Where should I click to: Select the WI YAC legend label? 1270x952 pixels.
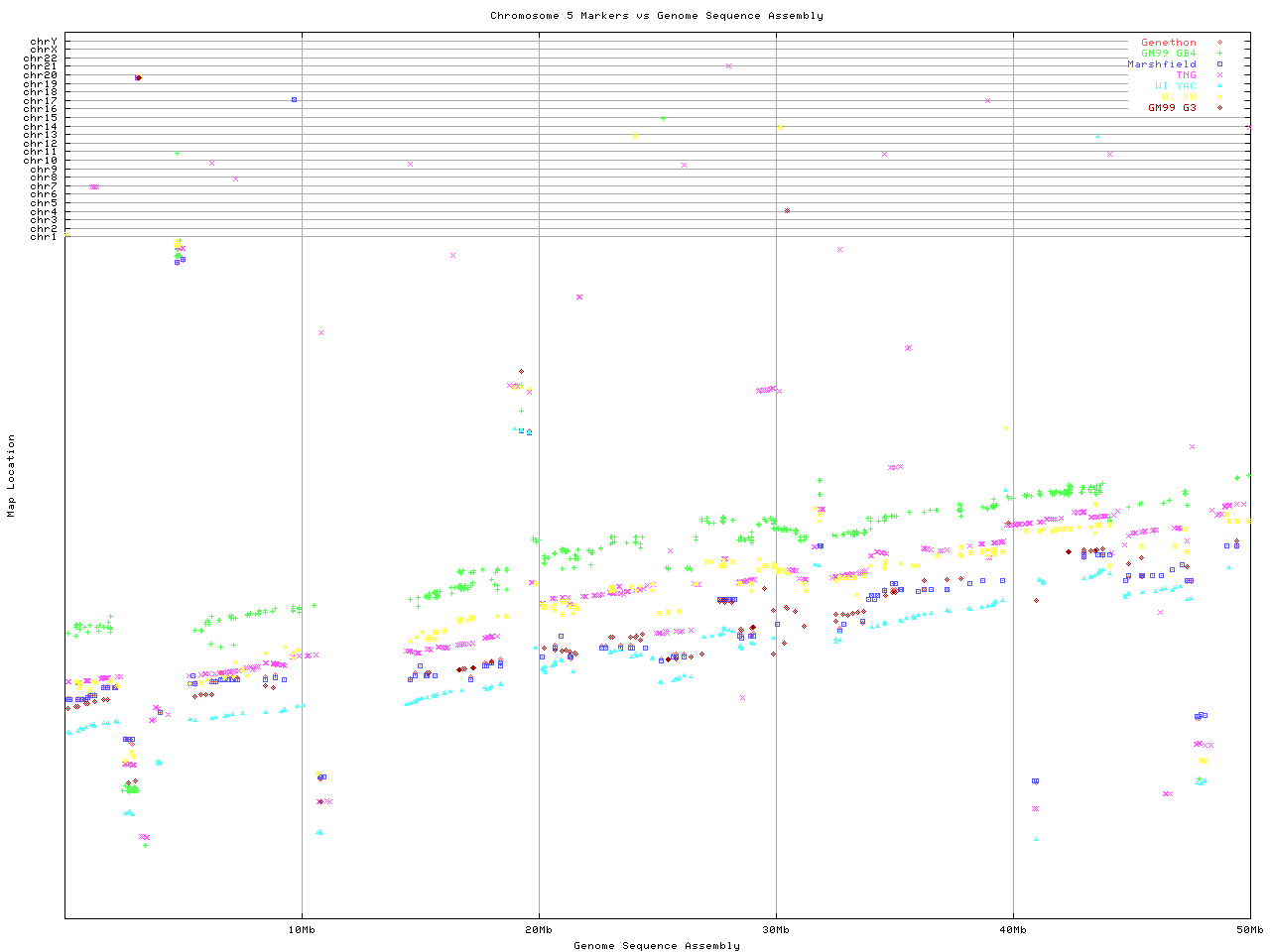point(1175,86)
